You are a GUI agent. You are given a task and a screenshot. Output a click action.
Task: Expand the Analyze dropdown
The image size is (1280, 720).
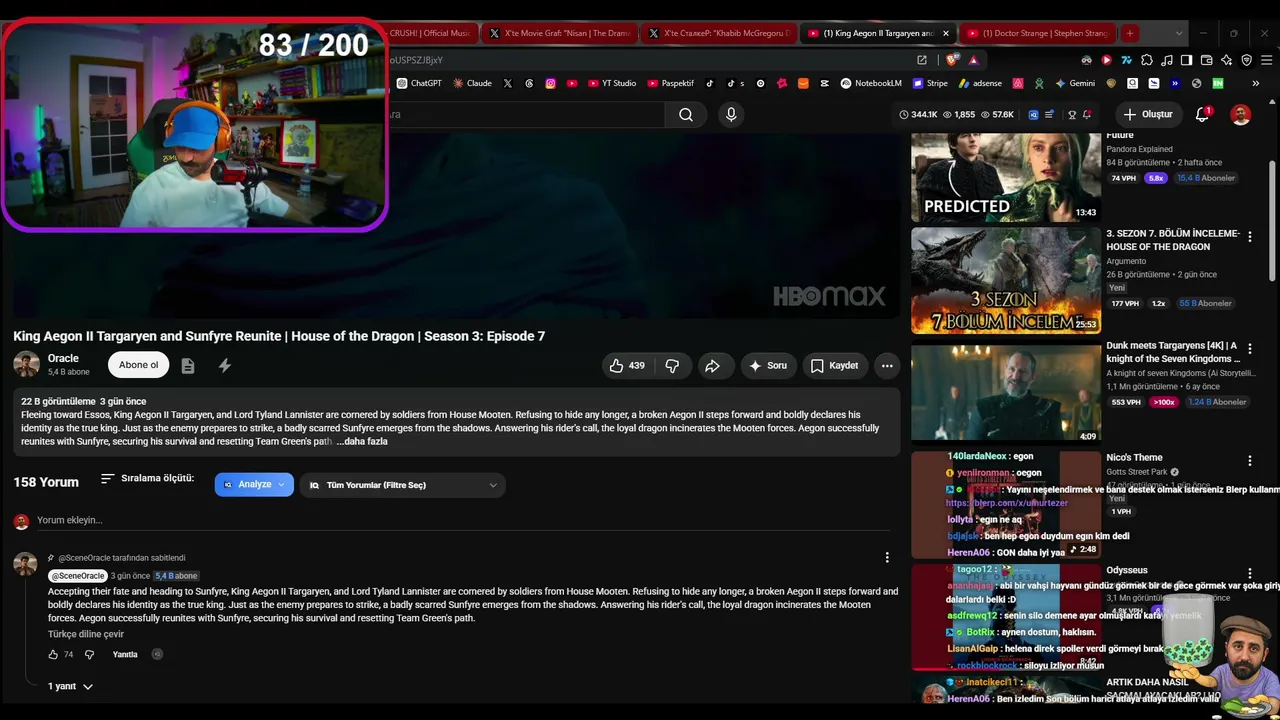point(254,485)
